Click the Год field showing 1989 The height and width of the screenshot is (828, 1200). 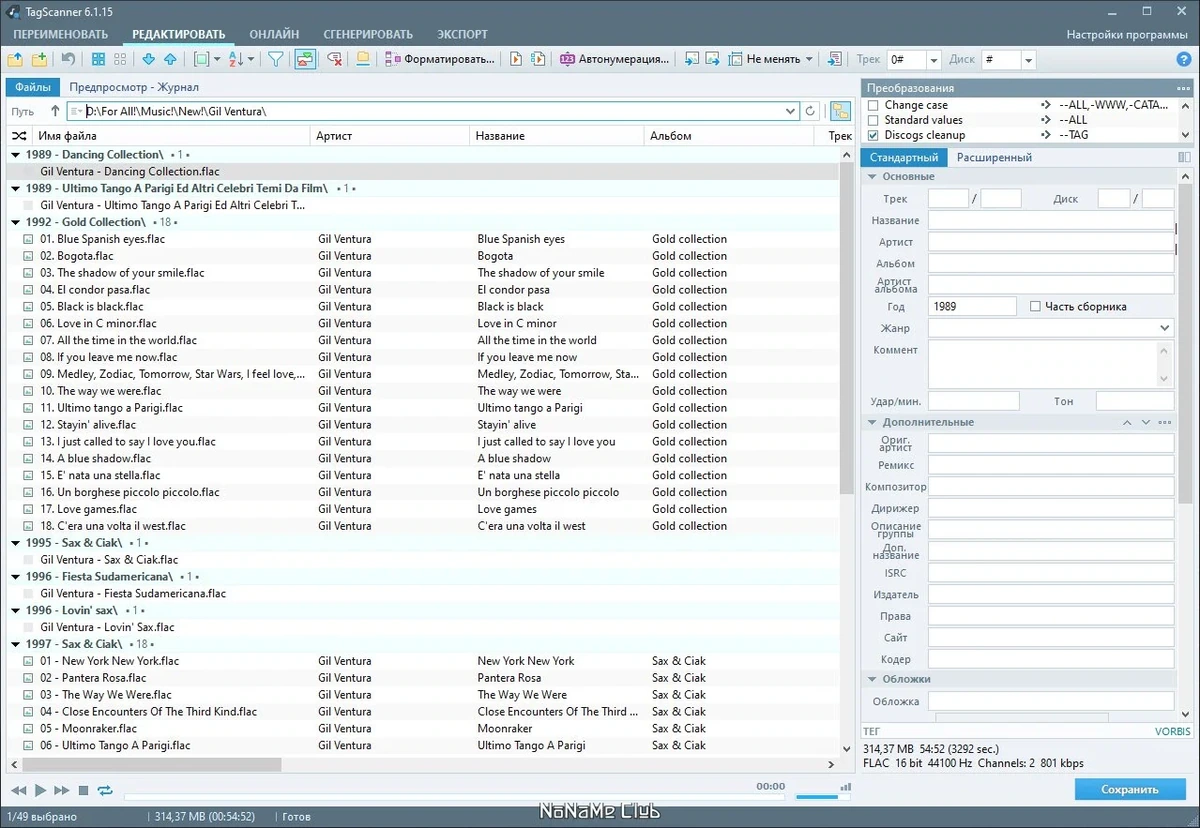(972, 306)
